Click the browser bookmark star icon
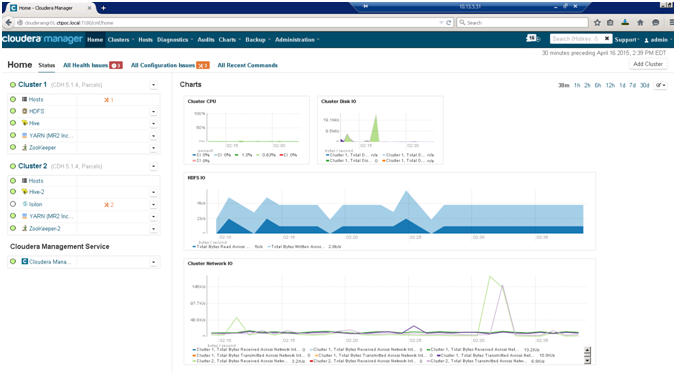676x375 pixels. 597,22
